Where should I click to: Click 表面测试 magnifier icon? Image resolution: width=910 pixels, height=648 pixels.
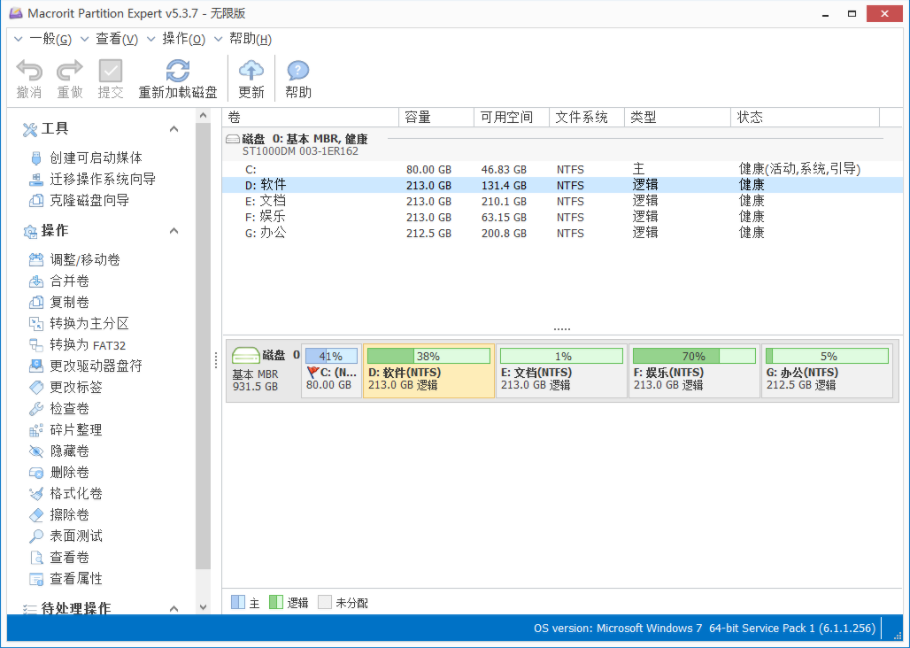[36, 536]
